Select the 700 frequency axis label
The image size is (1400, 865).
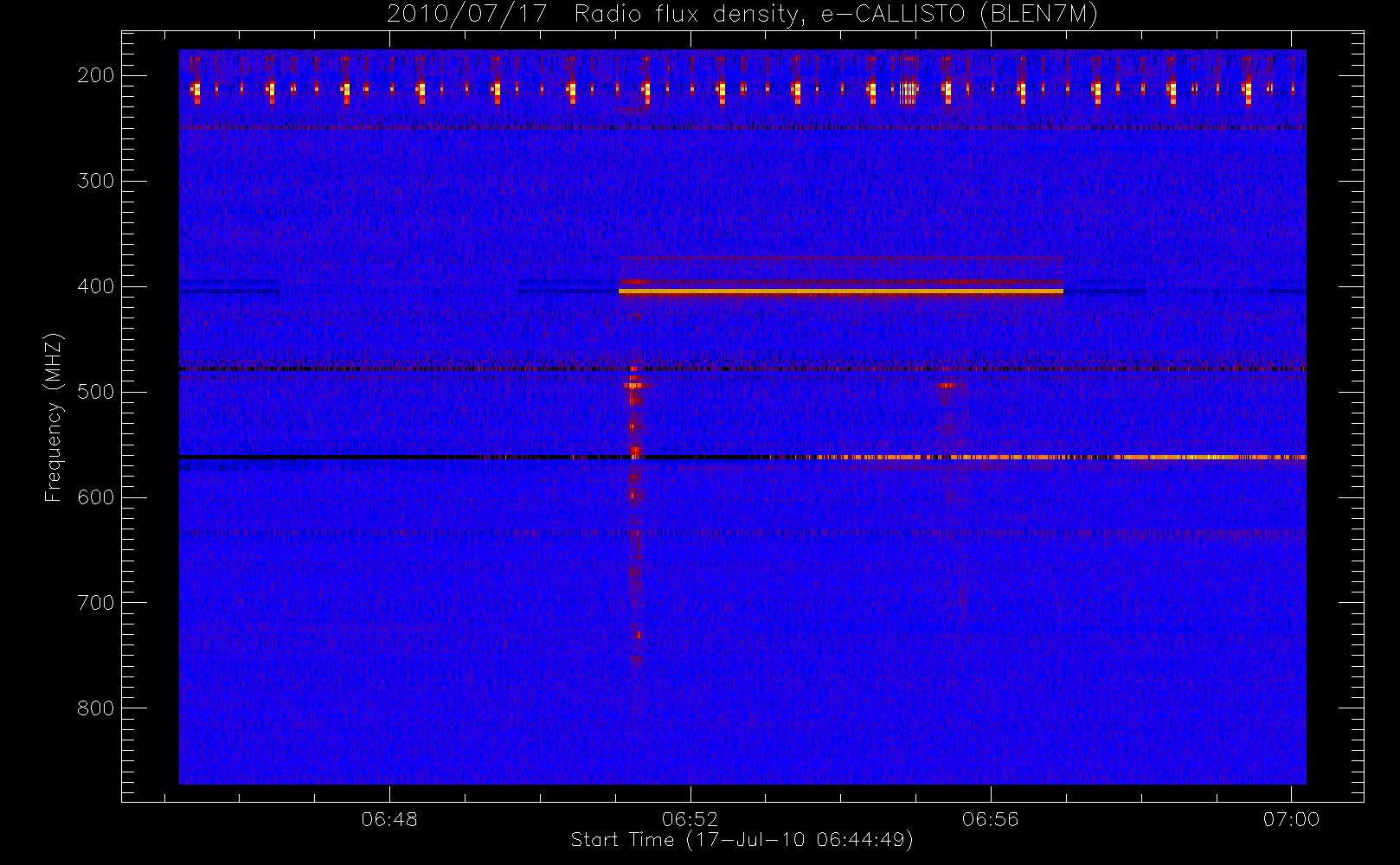pos(96,603)
